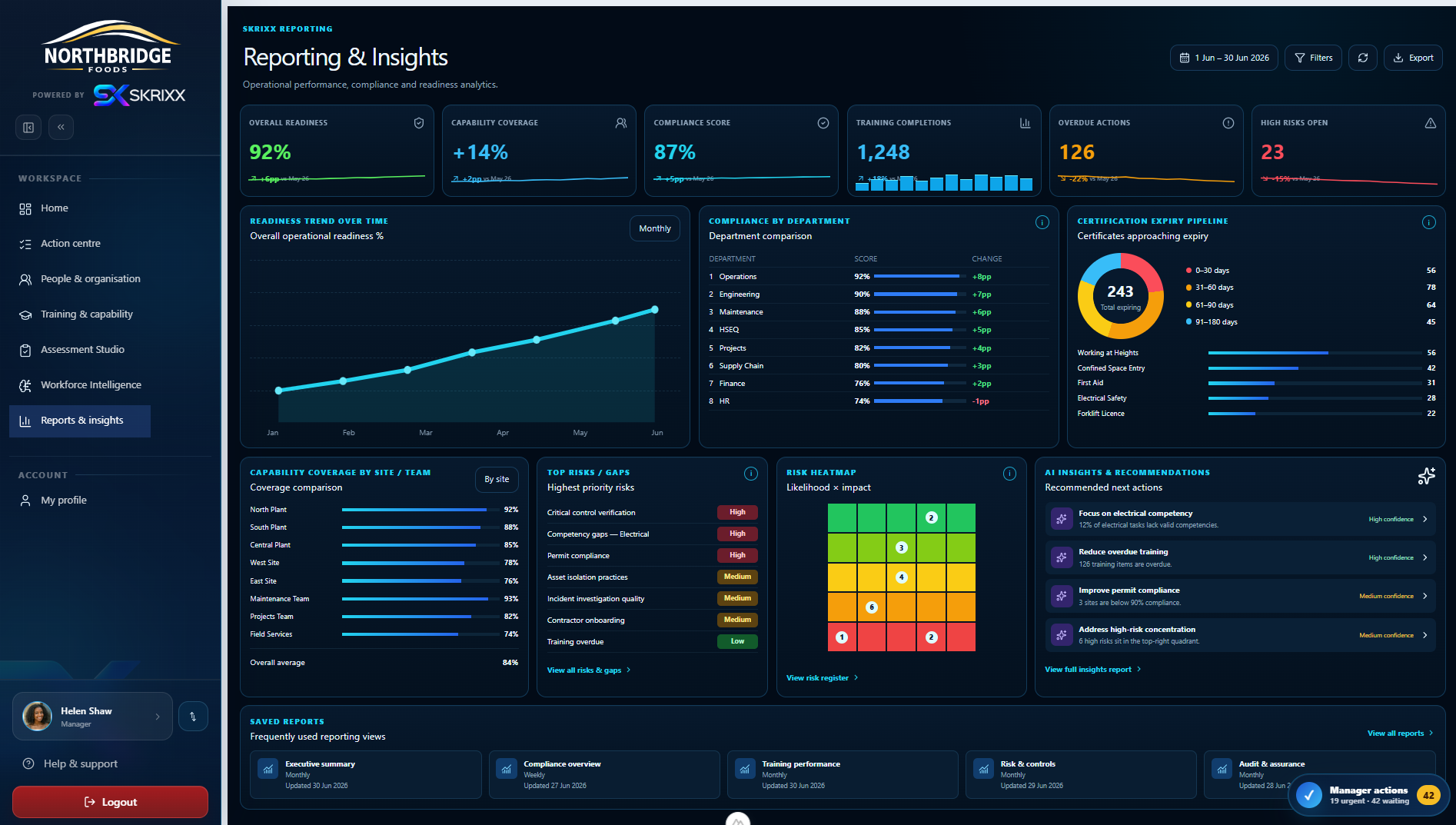This screenshot has height=825, width=1456.
Task: Follow View risk register link
Action: point(822,678)
